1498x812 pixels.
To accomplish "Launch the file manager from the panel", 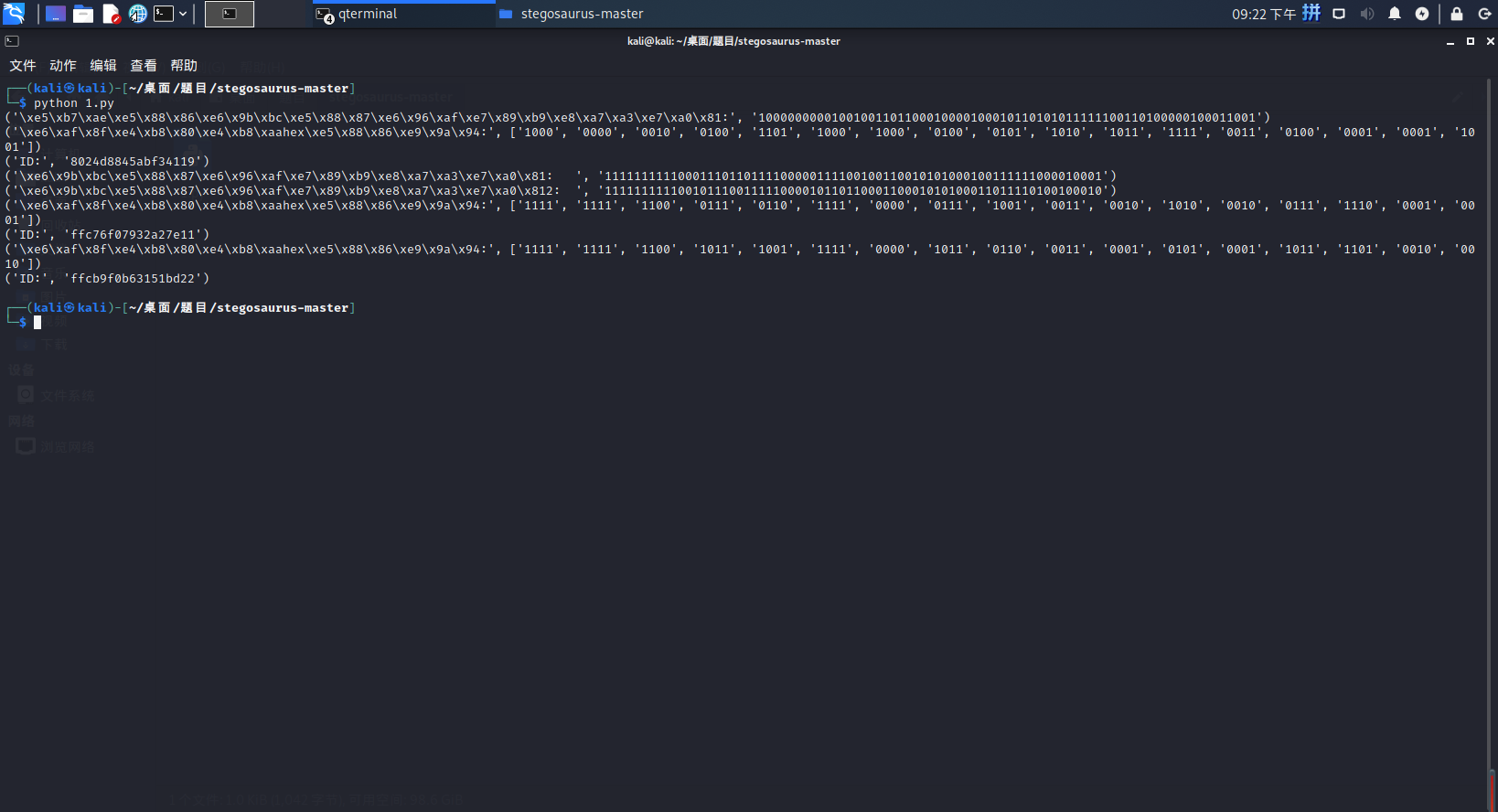I will pyautogui.click(x=83, y=14).
